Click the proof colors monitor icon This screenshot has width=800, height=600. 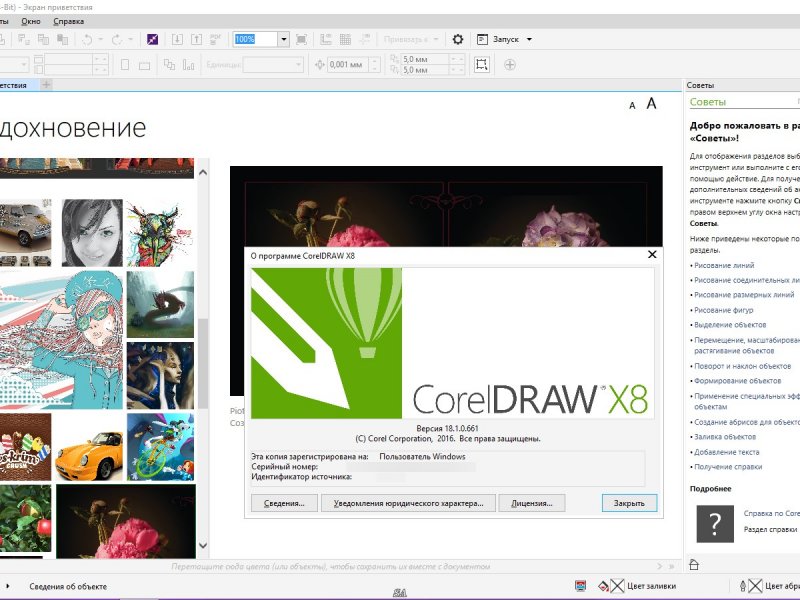581,586
